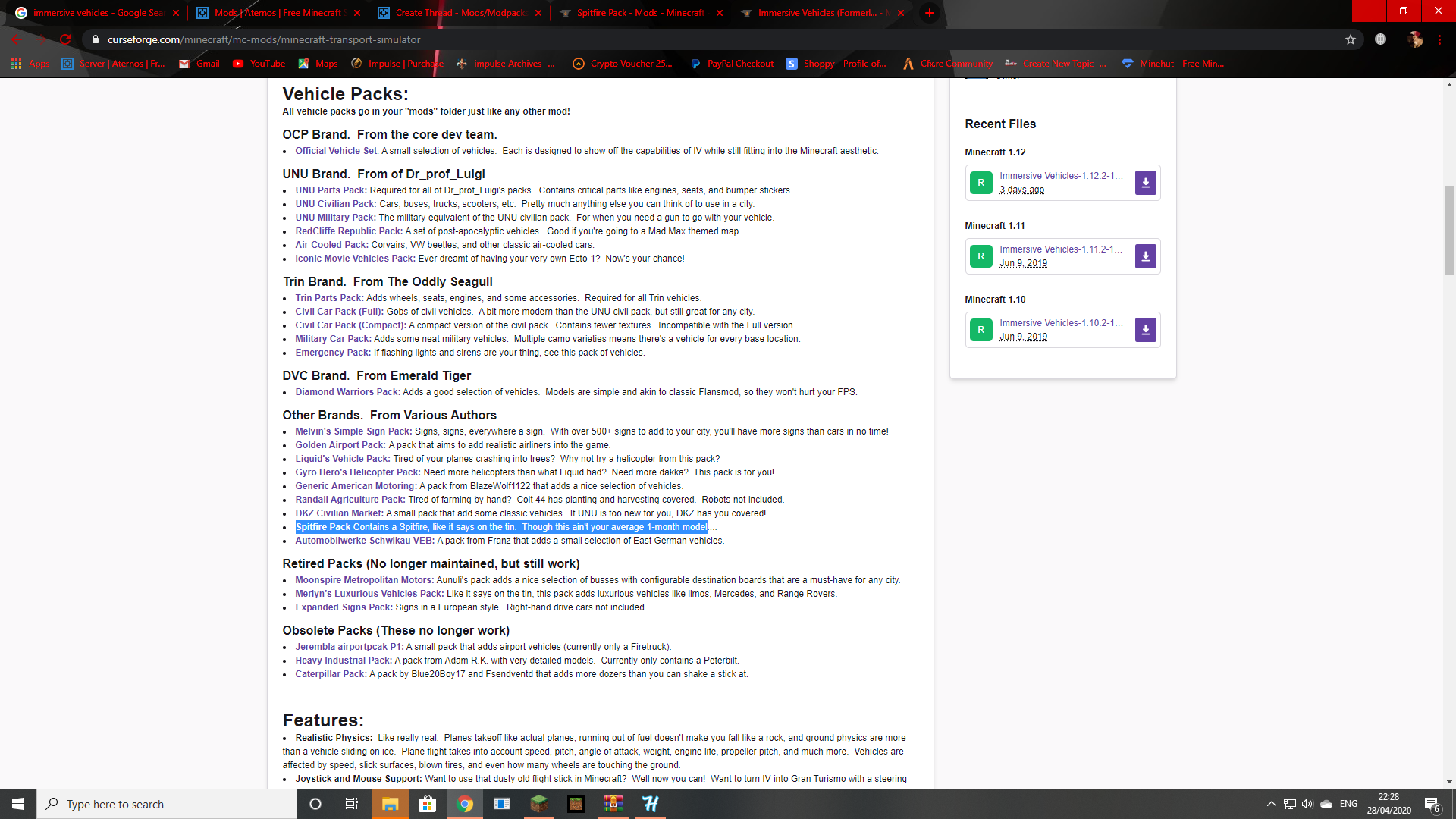Open Crypto Voucher bookmark
Viewport: 1456px width, 819px height.
[x=623, y=64]
